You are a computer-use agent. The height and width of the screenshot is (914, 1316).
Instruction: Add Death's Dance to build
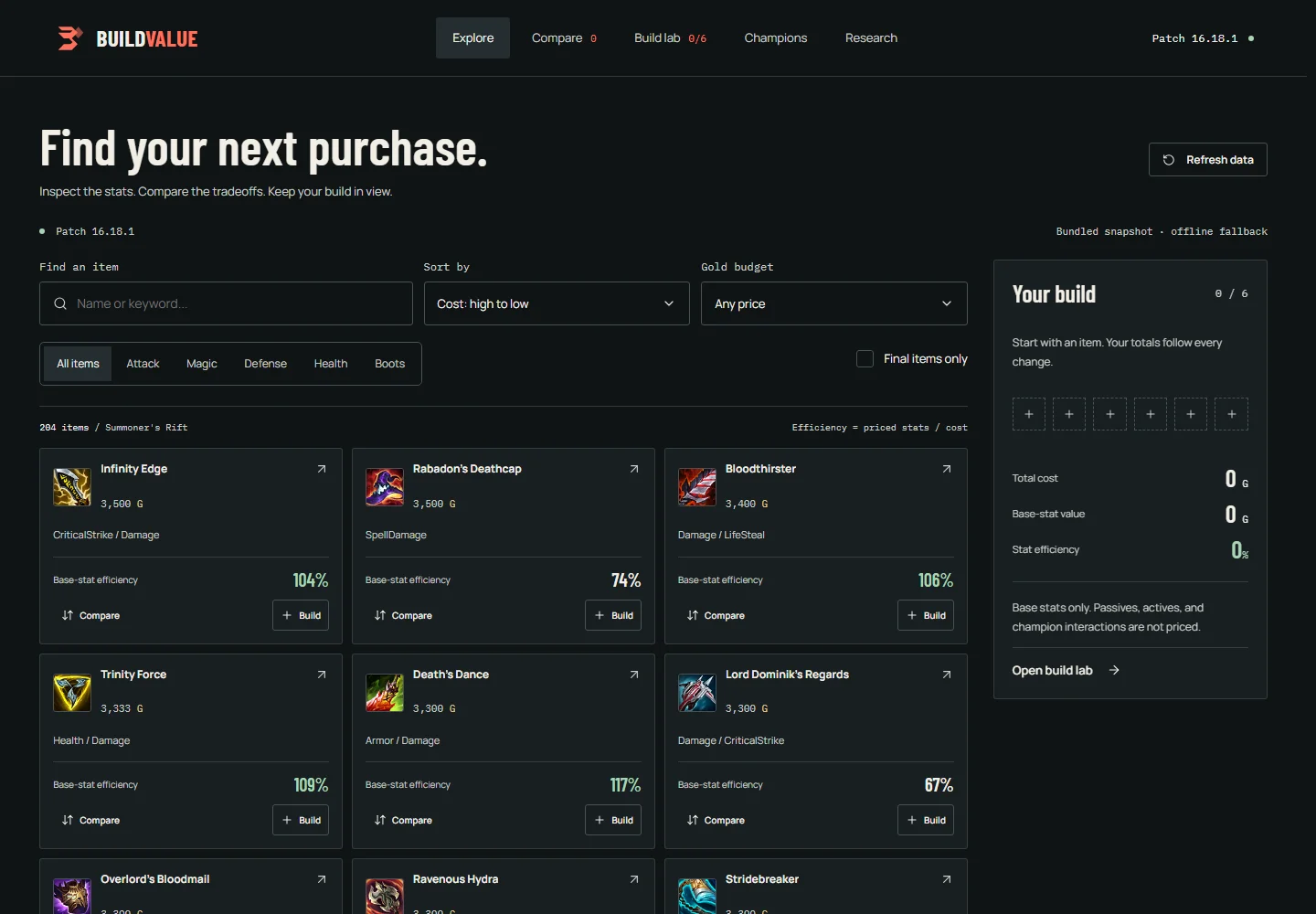click(x=613, y=820)
